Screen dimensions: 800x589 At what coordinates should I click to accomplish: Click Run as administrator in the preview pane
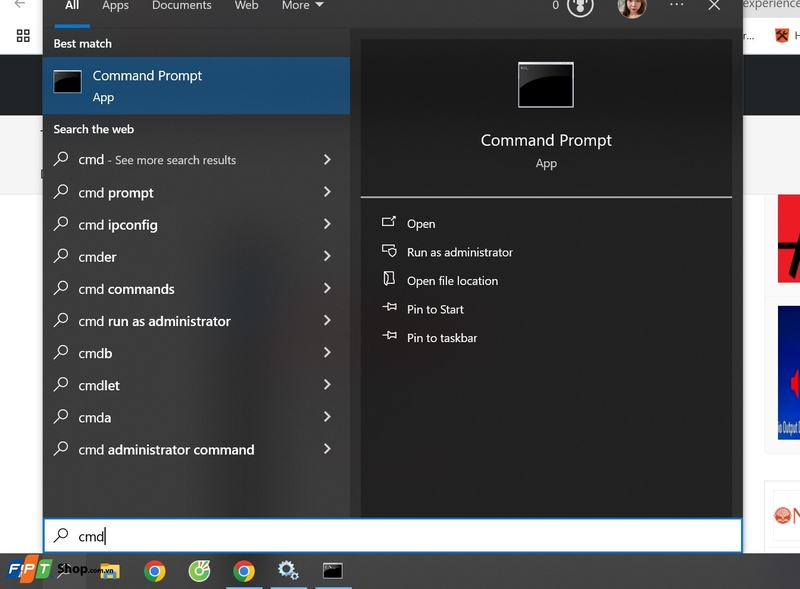459,253
